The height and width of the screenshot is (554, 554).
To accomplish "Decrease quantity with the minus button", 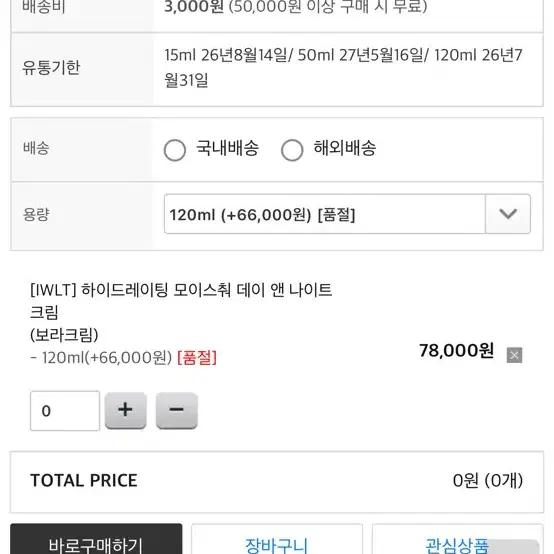I will point(177,411).
